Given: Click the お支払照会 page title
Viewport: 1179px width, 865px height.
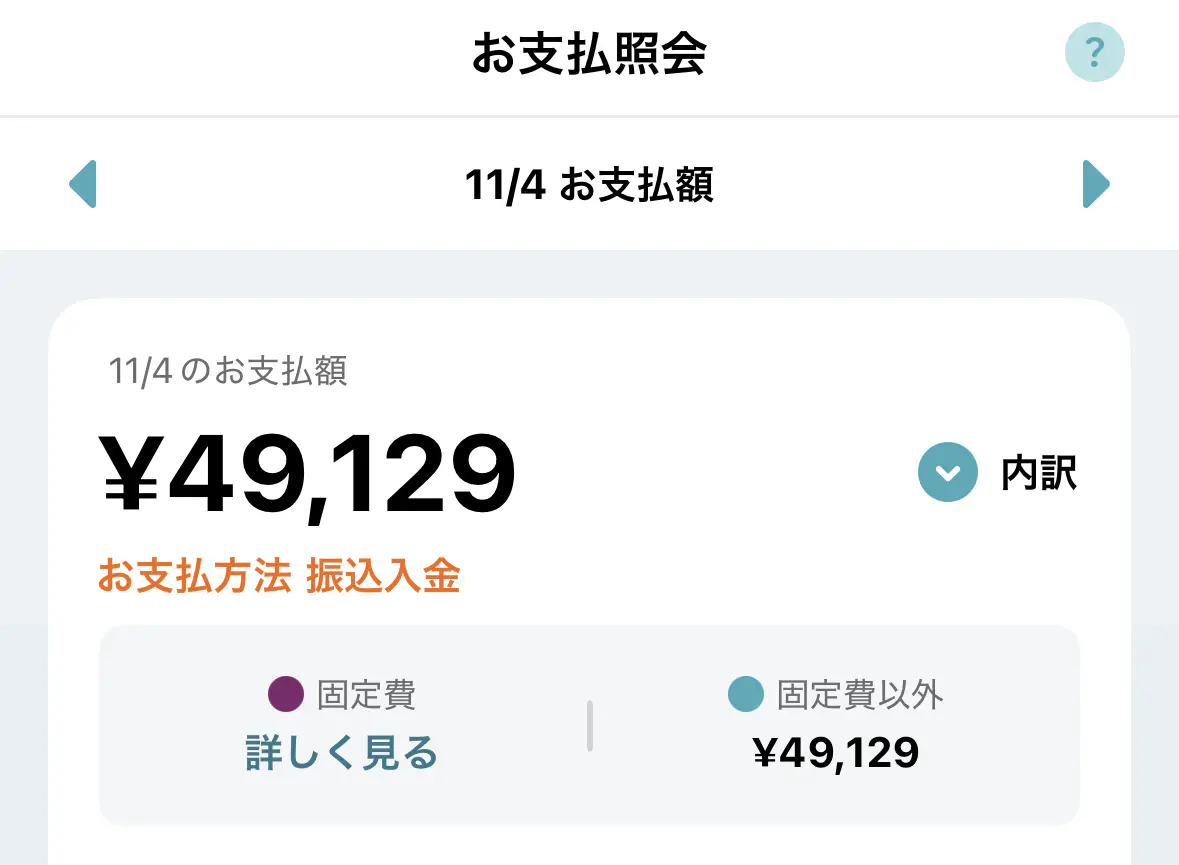Looking at the screenshot, I should (589, 55).
